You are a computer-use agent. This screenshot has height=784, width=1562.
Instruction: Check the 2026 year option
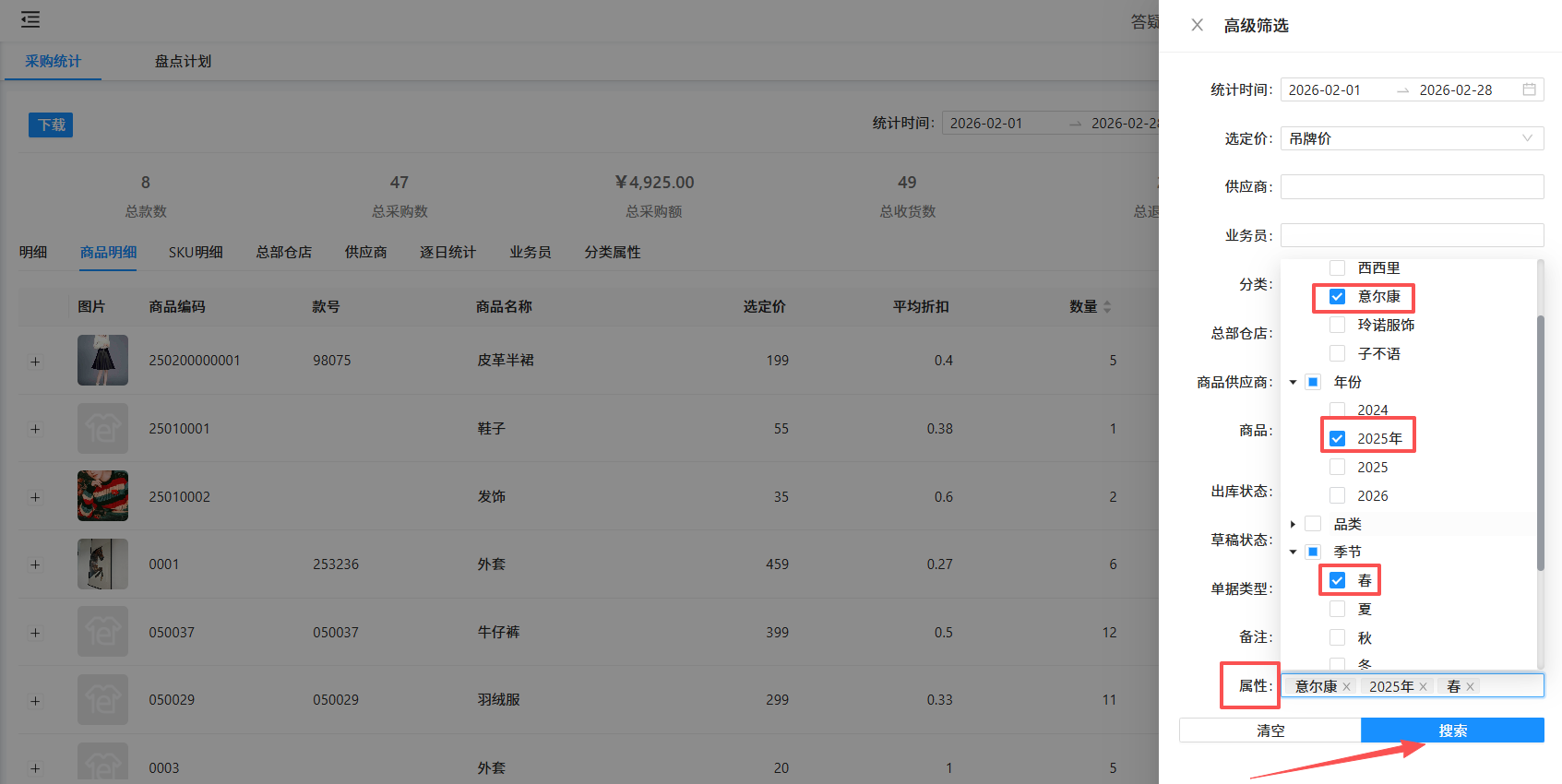click(x=1337, y=495)
